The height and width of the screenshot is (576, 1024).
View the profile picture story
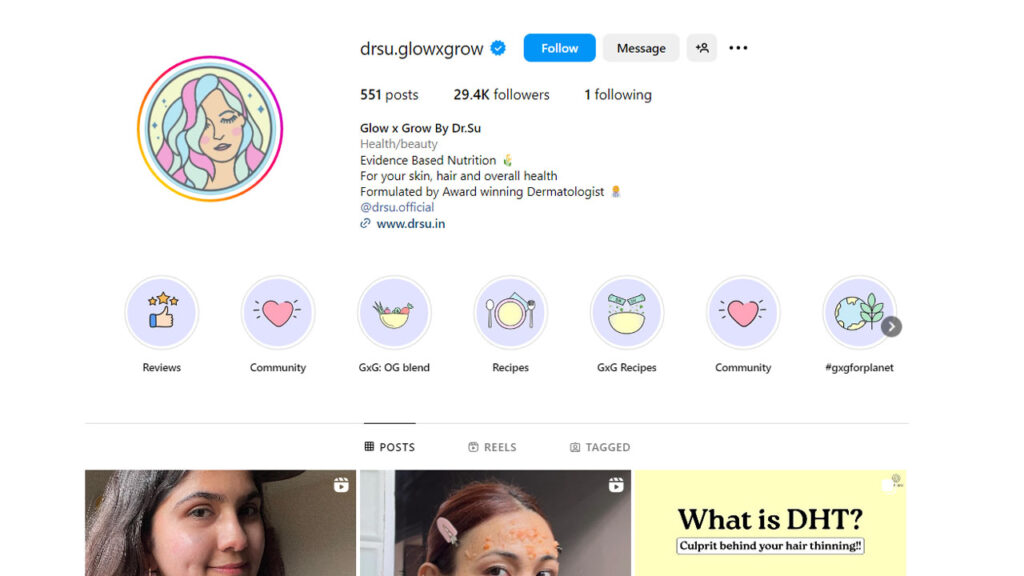point(210,129)
